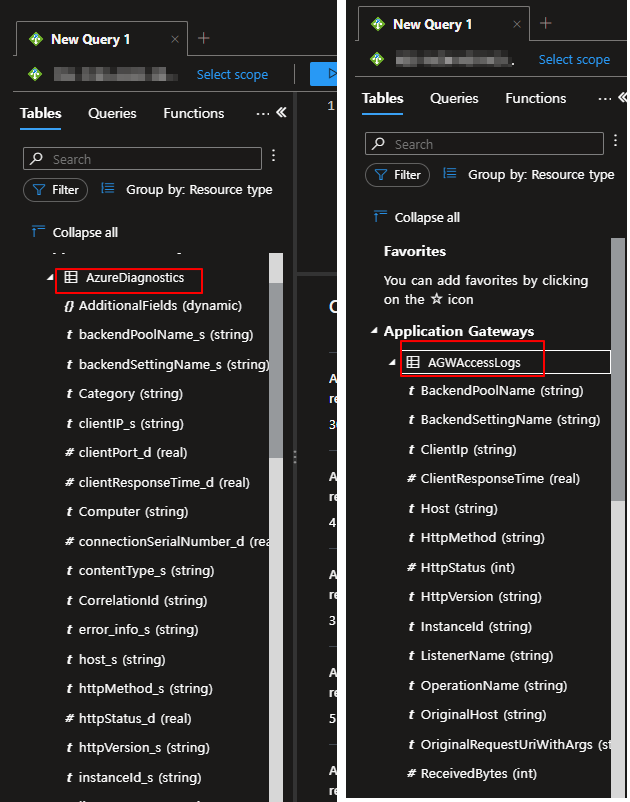Select AdditionalFields (dynamic) column
The image size is (630, 802).
(153, 306)
